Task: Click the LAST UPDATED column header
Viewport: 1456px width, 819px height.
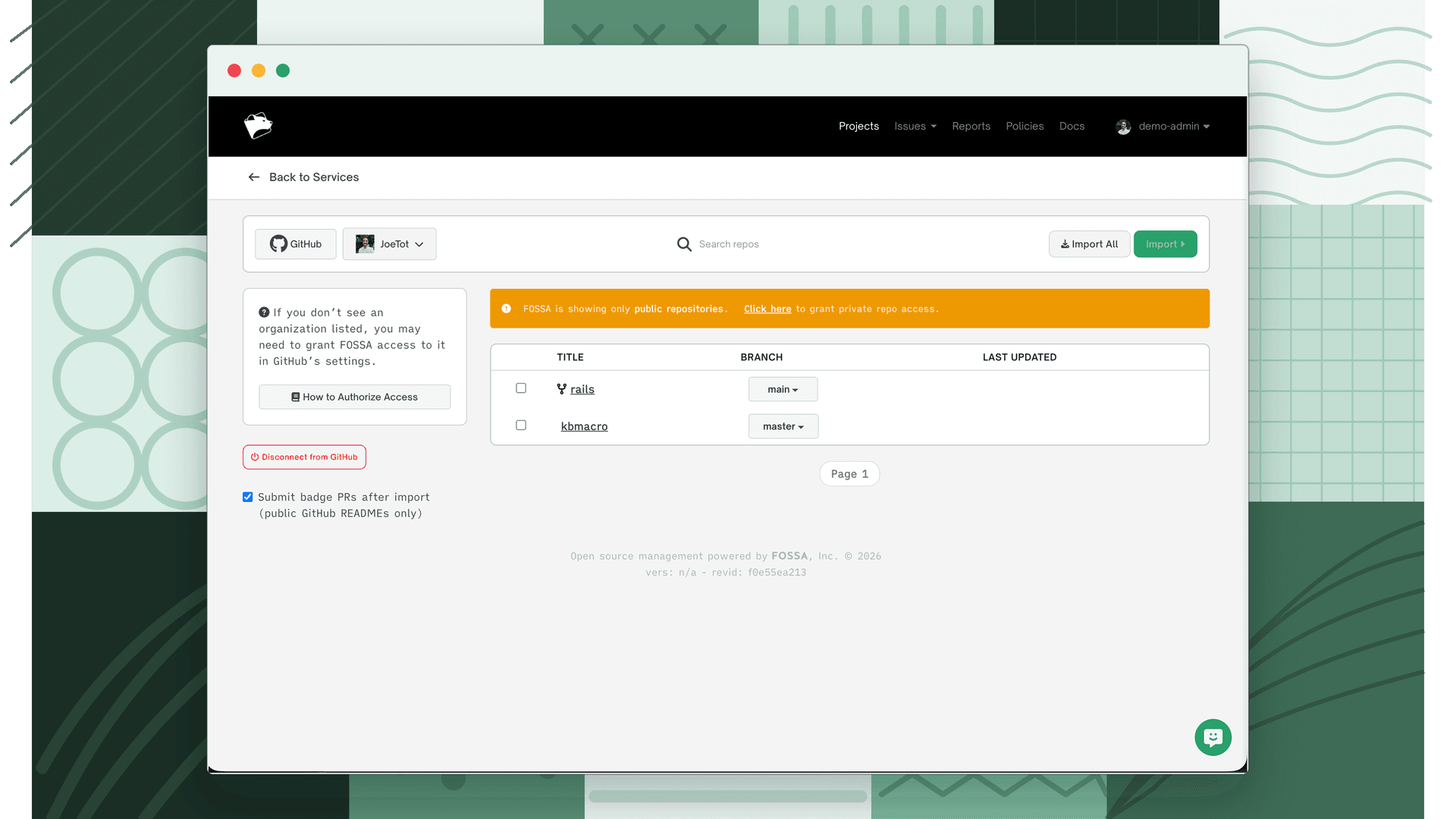Action: tap(1019, 357)
